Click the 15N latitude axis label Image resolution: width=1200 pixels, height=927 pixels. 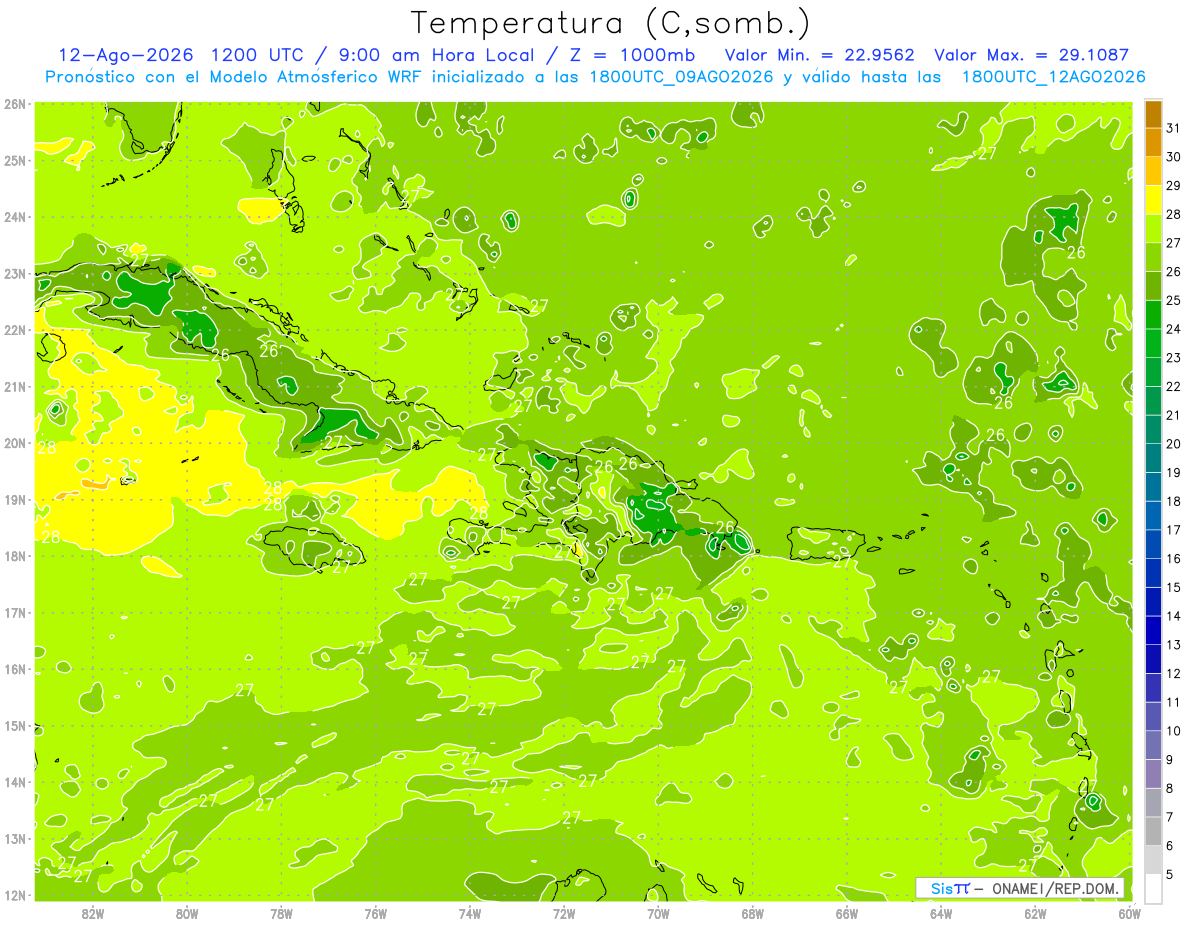tap(15, 725)
